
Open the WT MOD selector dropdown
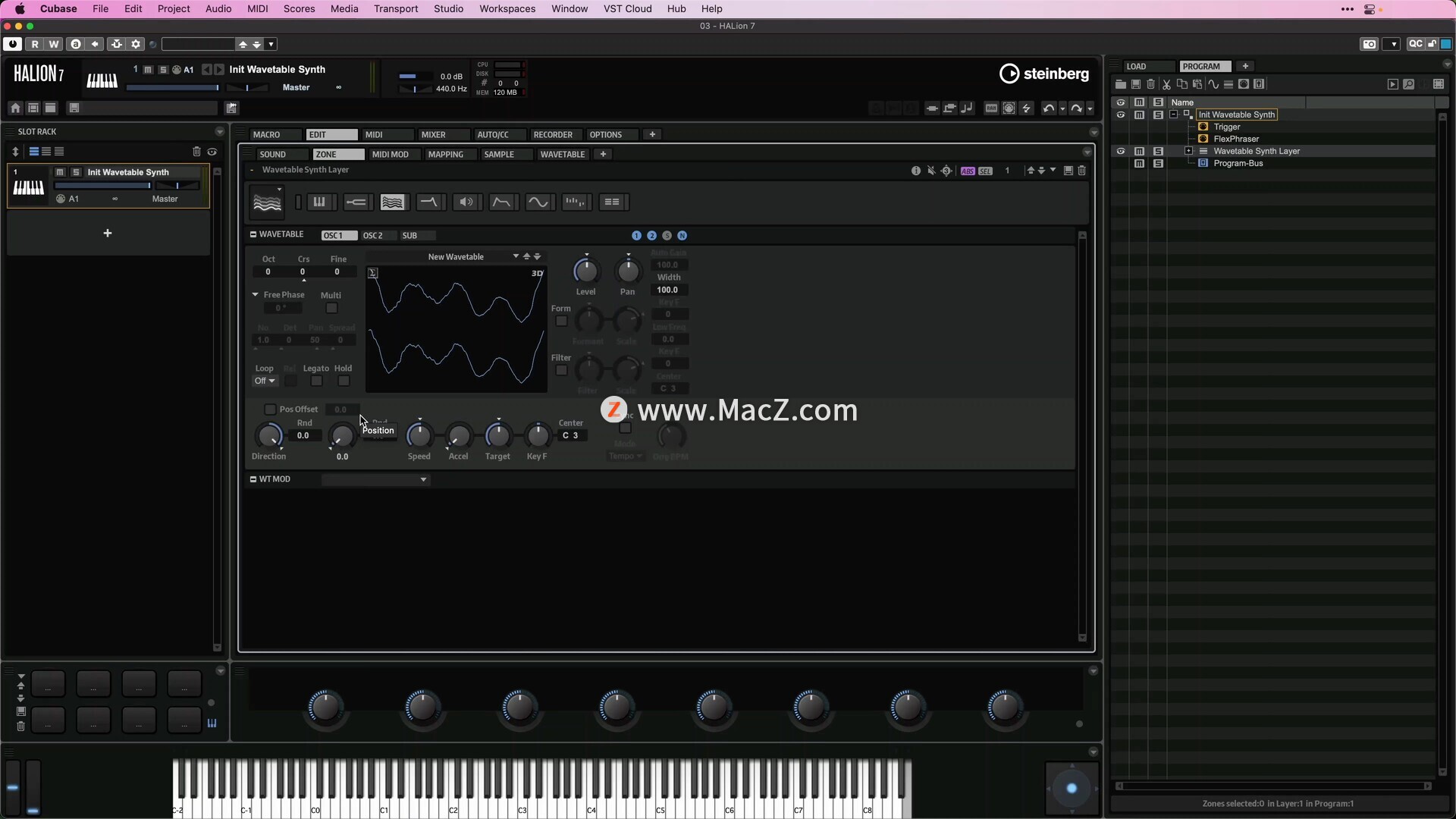pyautogui.click(x=376, y=479)
